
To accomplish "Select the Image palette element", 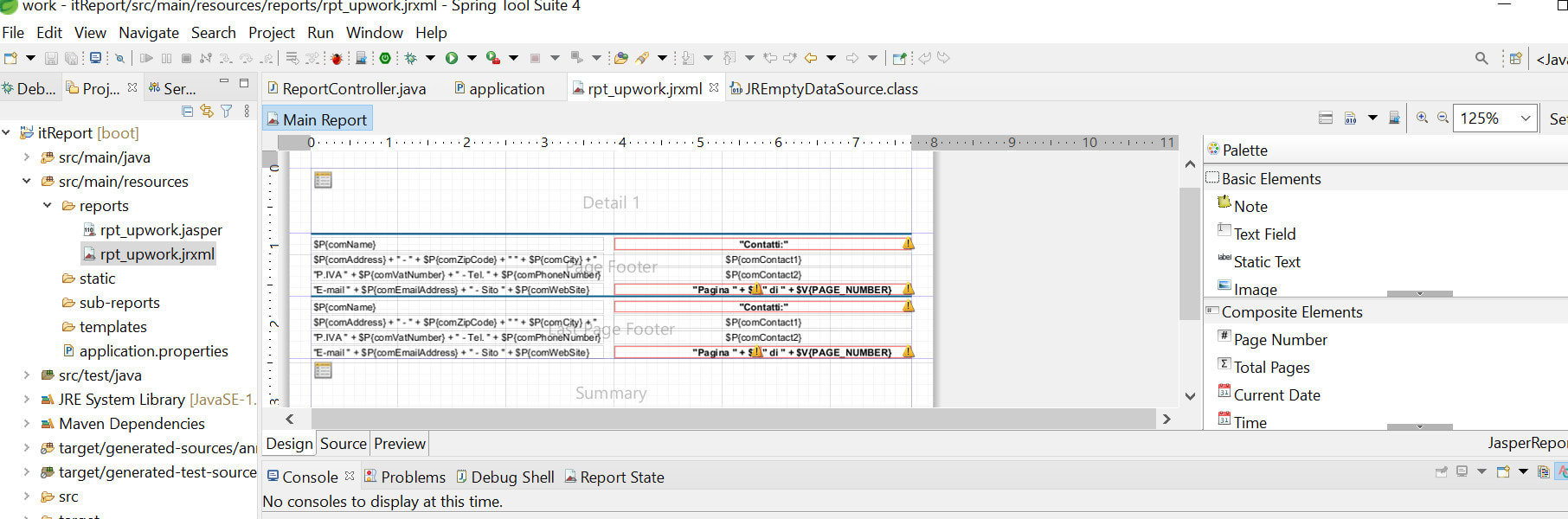I will (1247, 288).
